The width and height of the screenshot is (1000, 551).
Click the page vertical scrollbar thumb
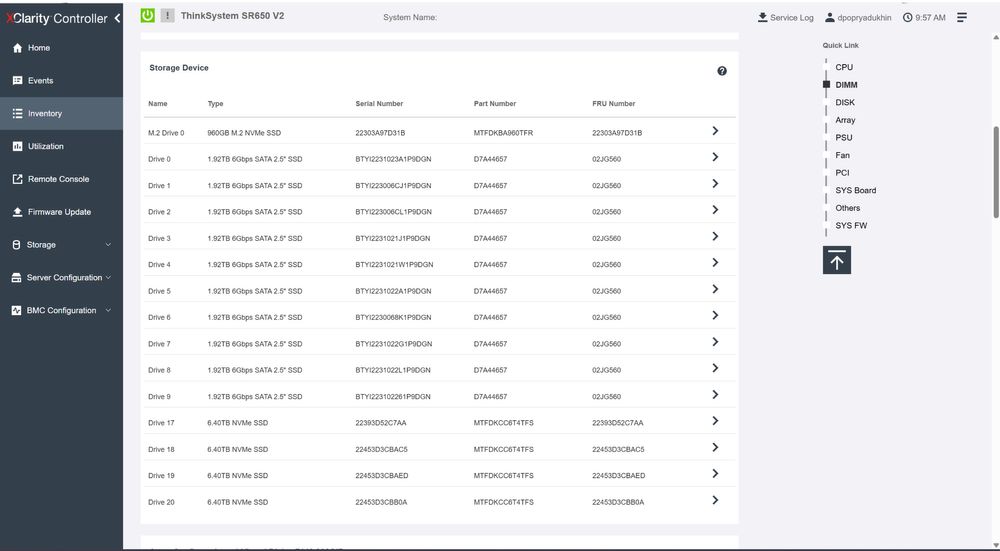click(996, 172)
